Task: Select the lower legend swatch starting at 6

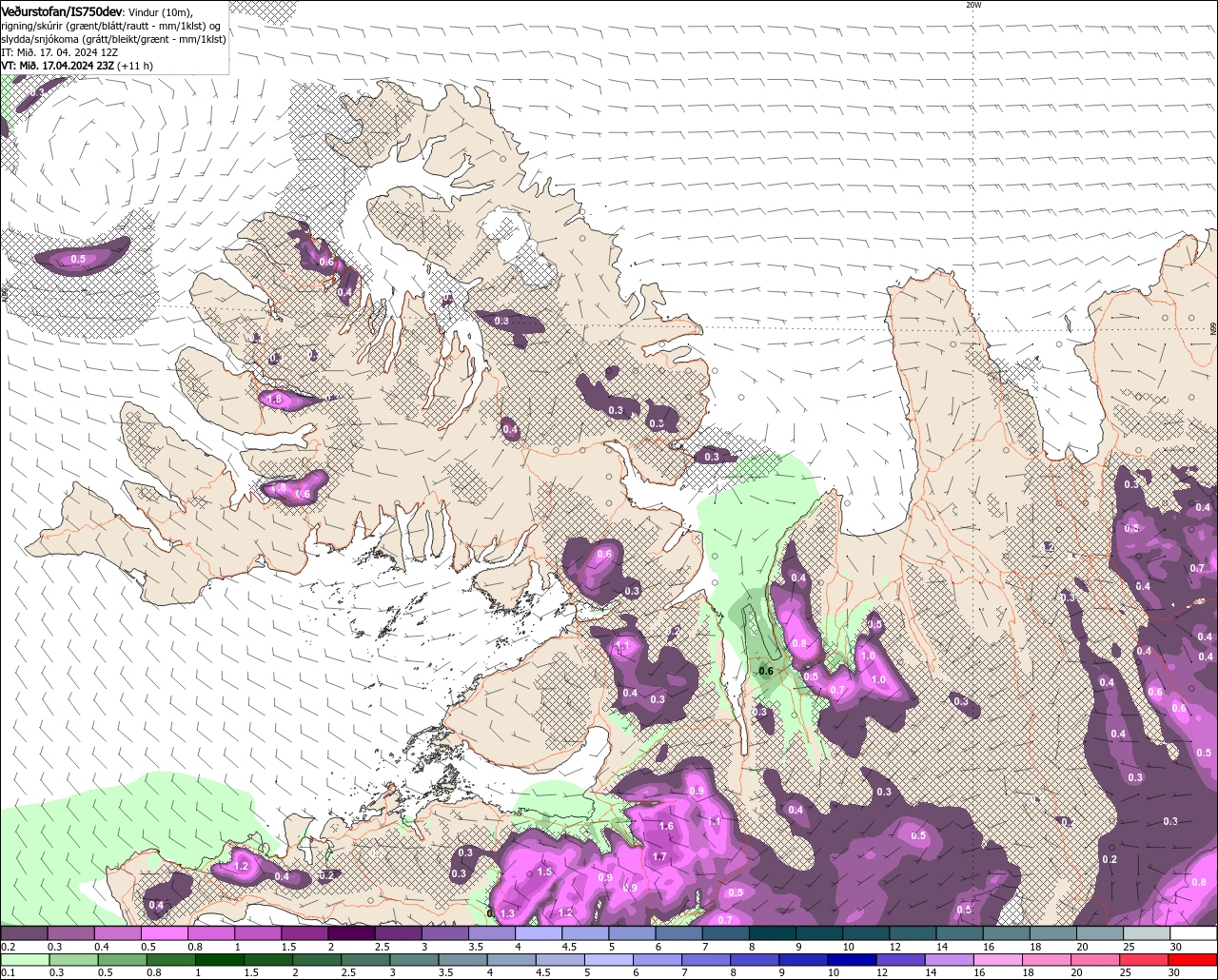Action: tap(659, 960)
